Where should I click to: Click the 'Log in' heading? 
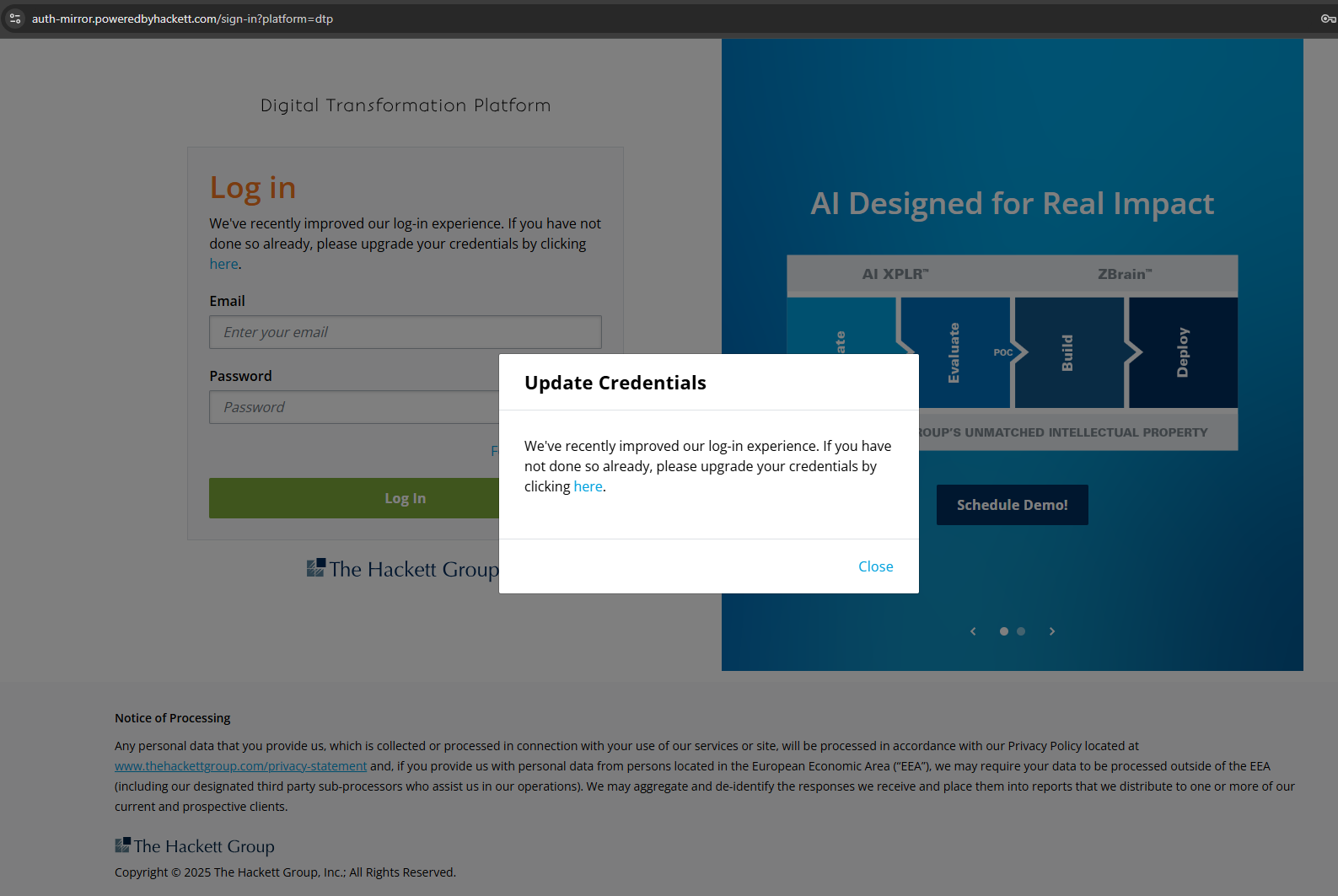253,188
